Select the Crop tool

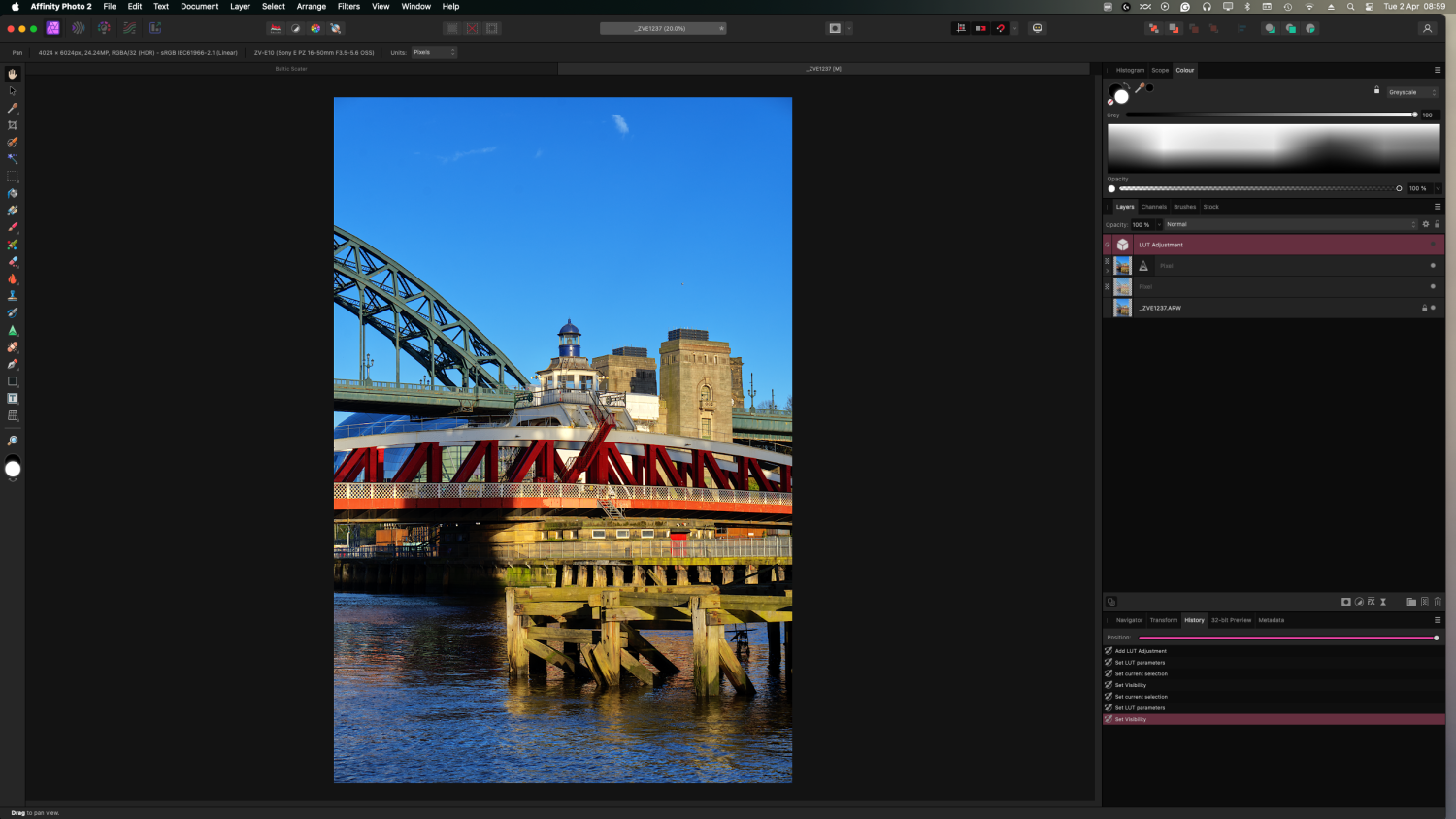13,125
